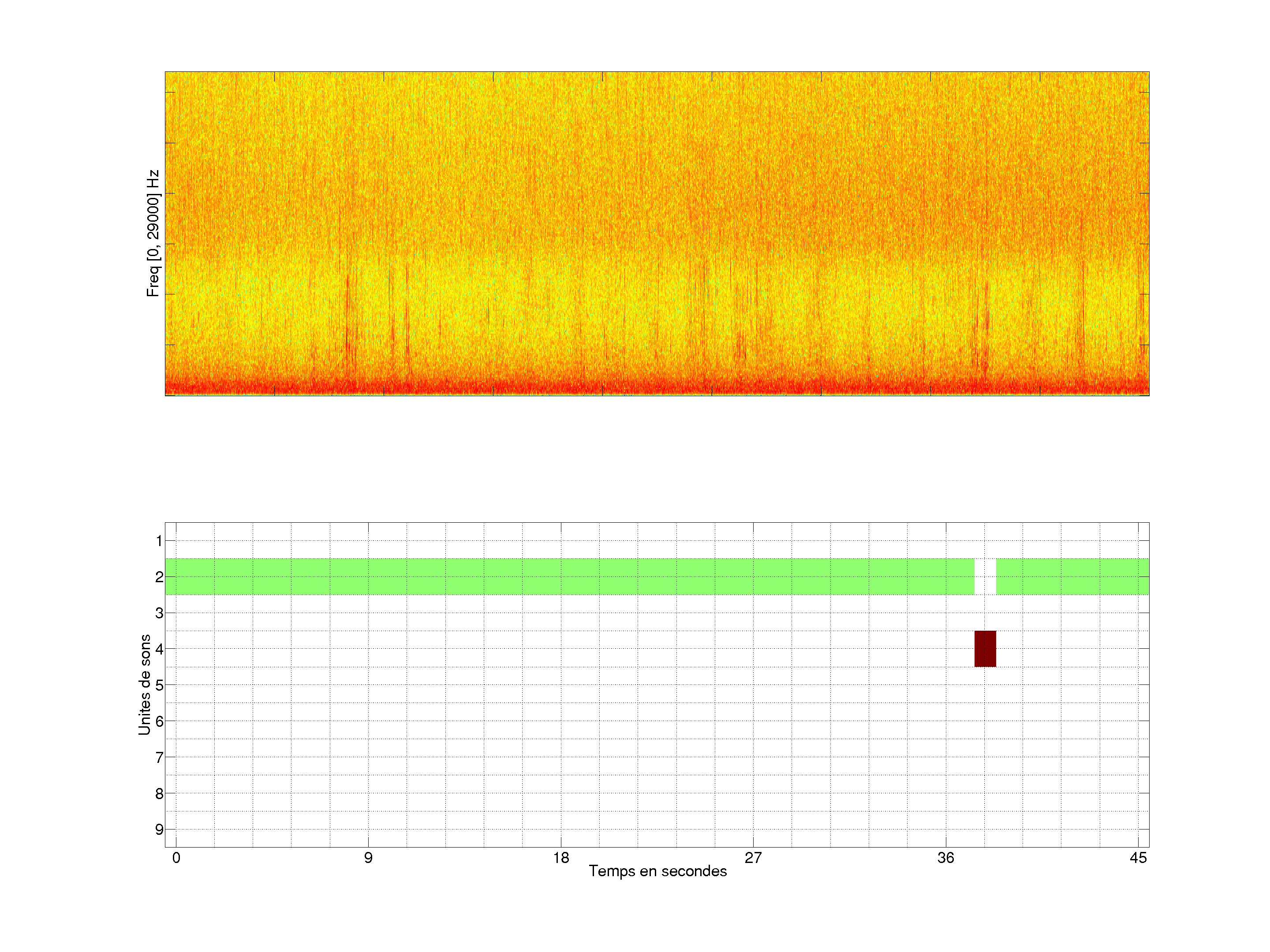Click the dark red block in row 4
Image resolution: width=1270 pixels, height=952 pixels.
985,648
